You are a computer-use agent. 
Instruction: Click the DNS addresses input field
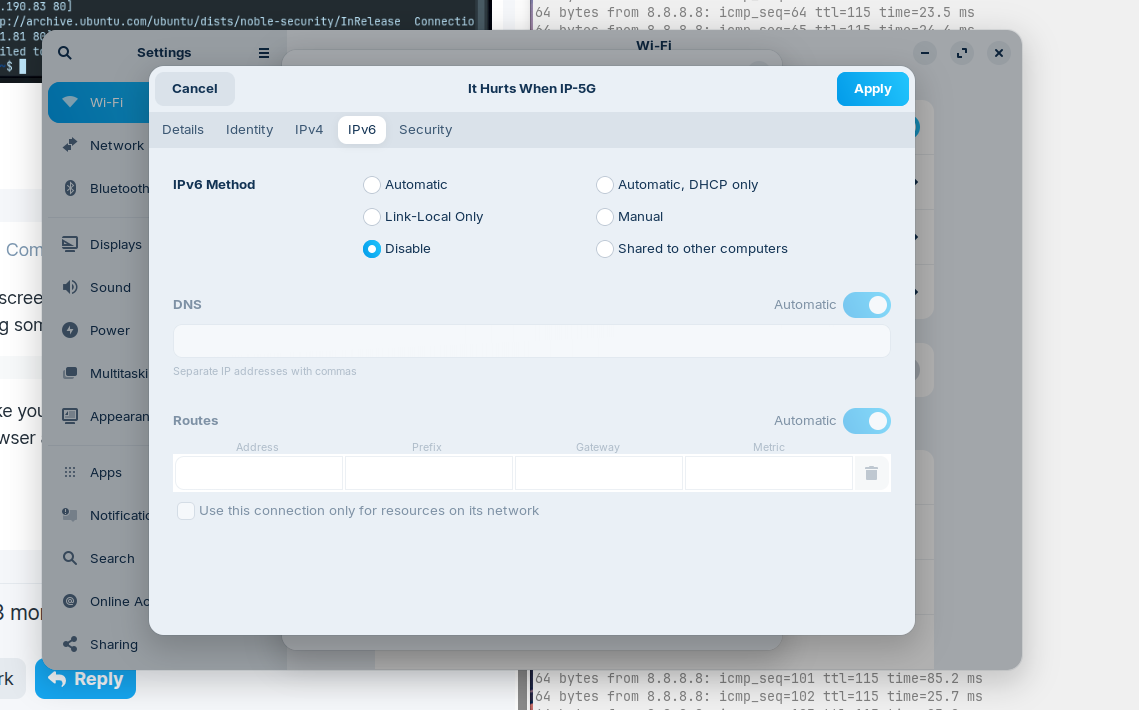point(531,341)
